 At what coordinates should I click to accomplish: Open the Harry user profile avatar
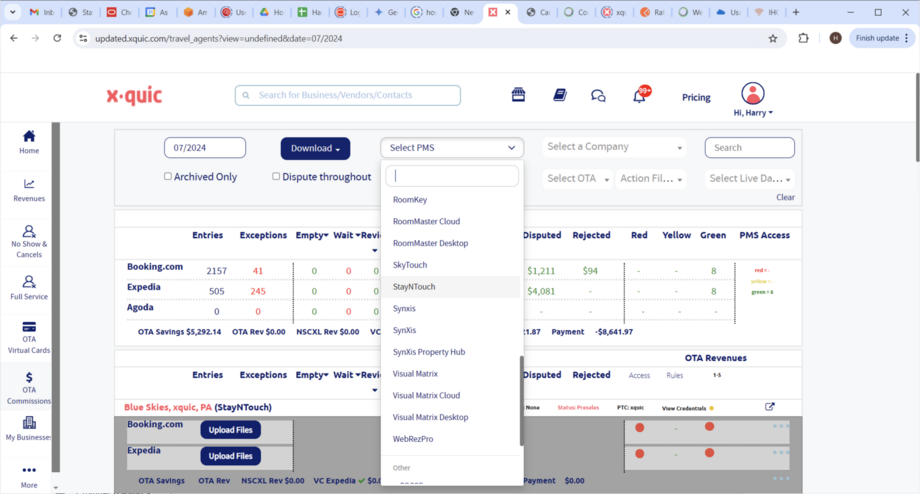[753, 93]
